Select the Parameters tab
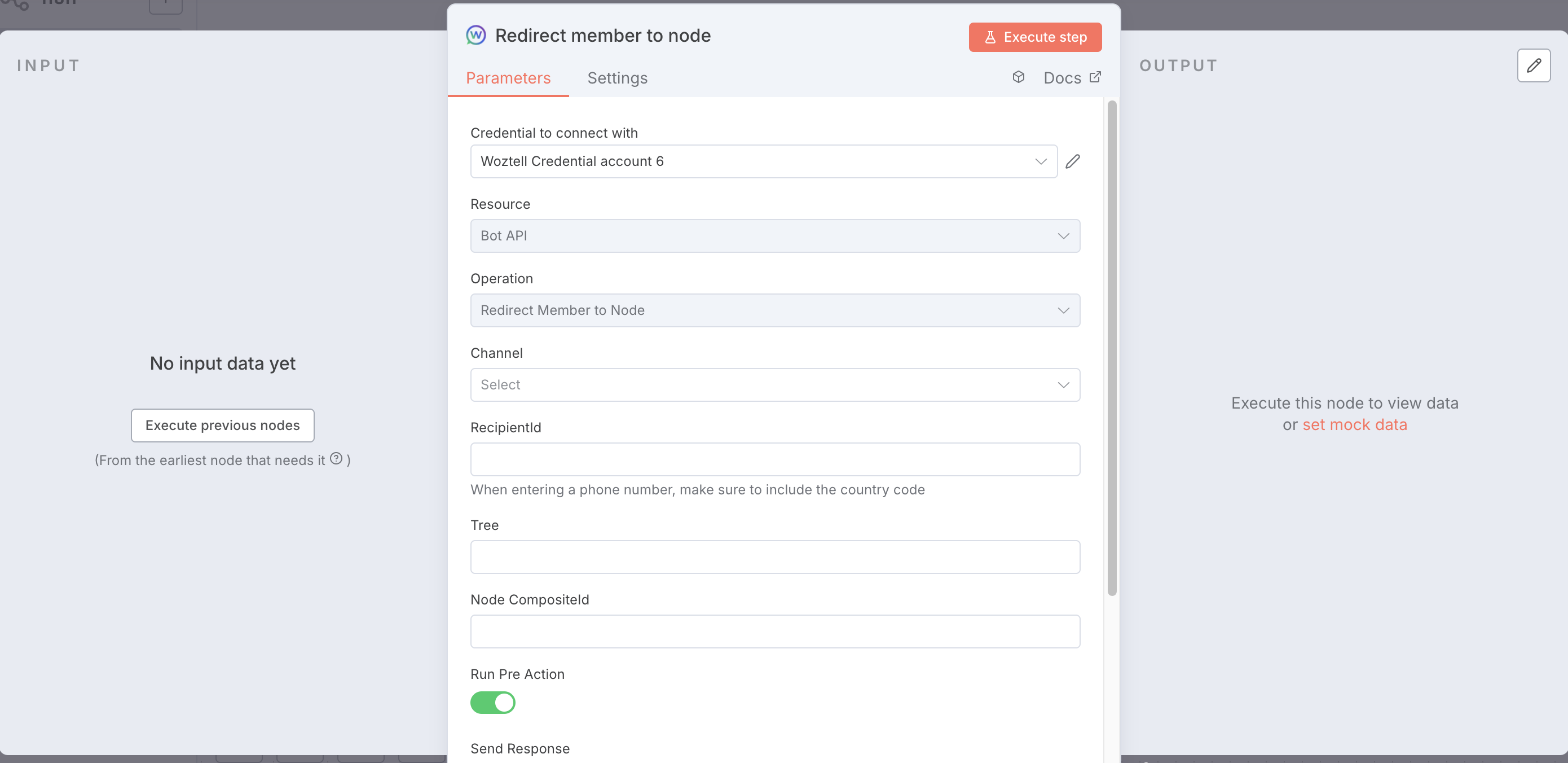 (x=508, y=78)
